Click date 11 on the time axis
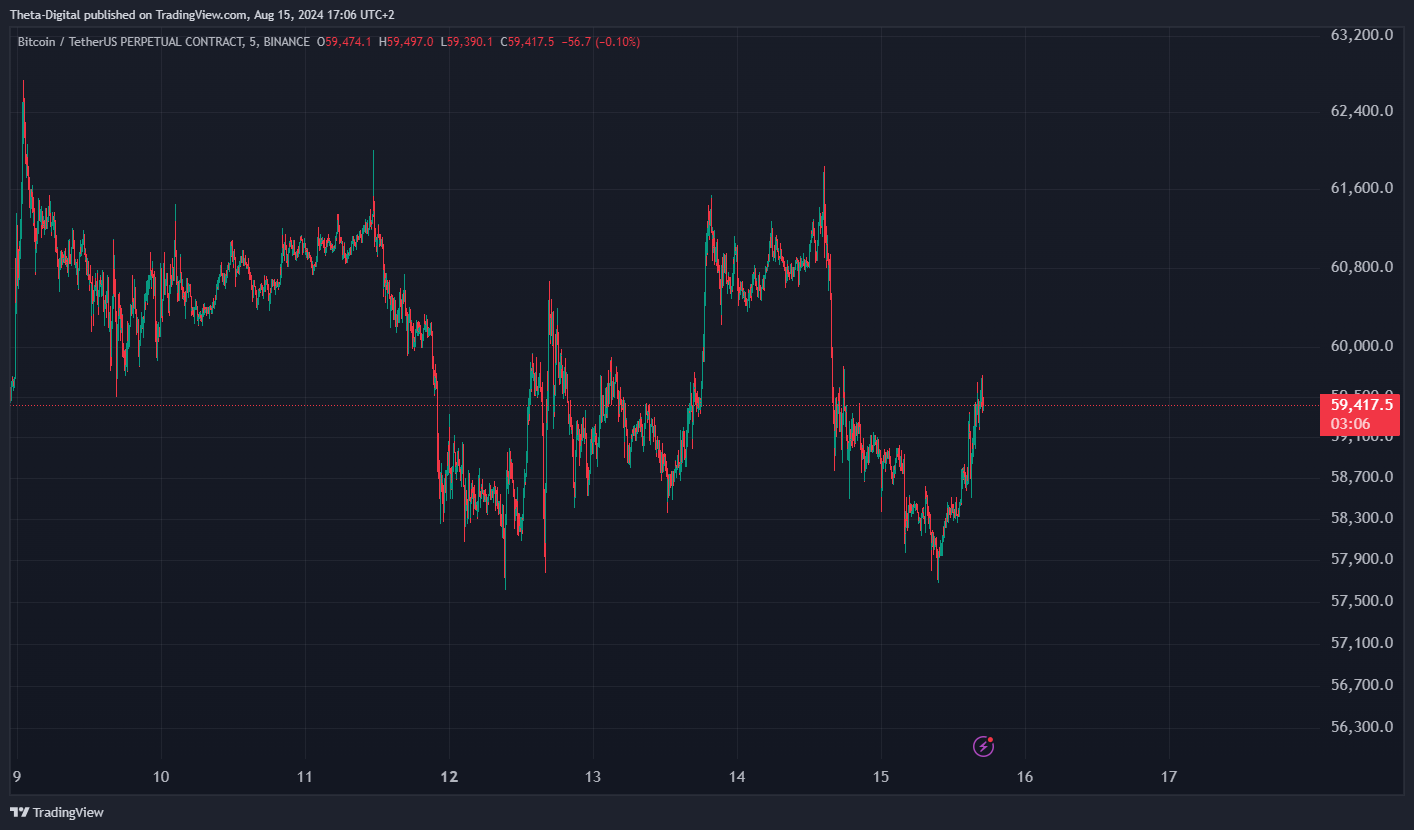1414x830 pixels. click(305, 776)
